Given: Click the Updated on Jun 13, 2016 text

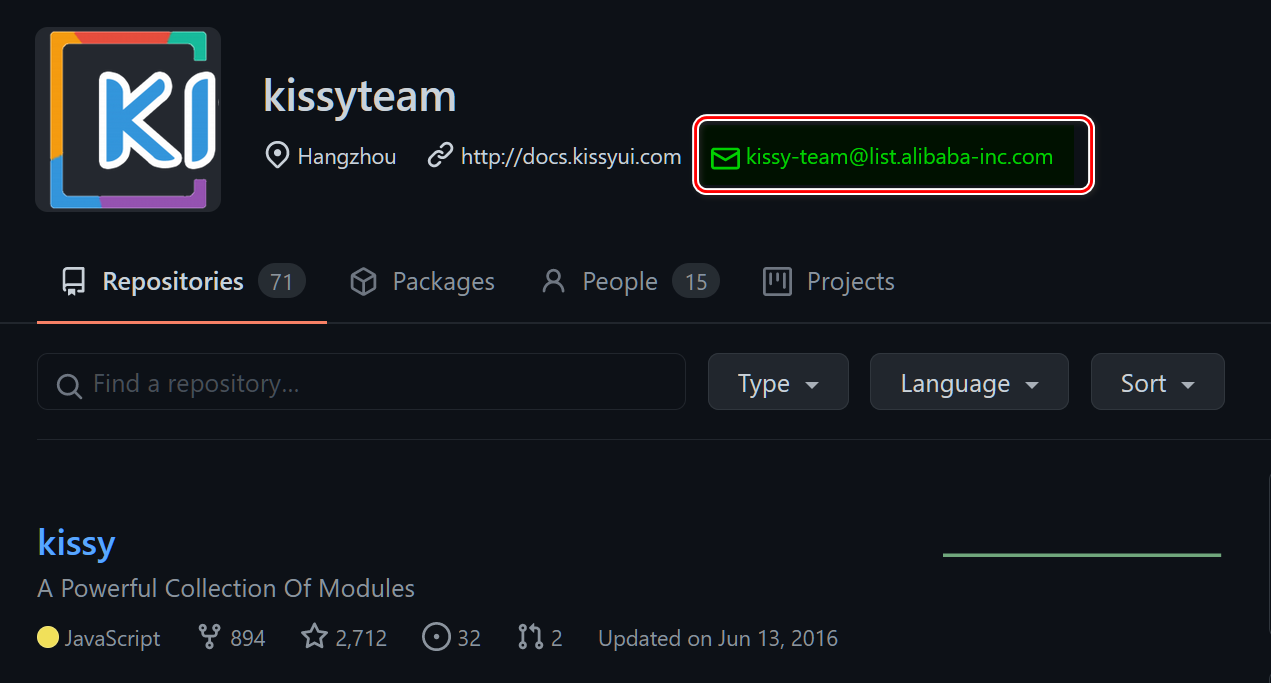Looking at the screenshot, I should (x=718, y=638).
